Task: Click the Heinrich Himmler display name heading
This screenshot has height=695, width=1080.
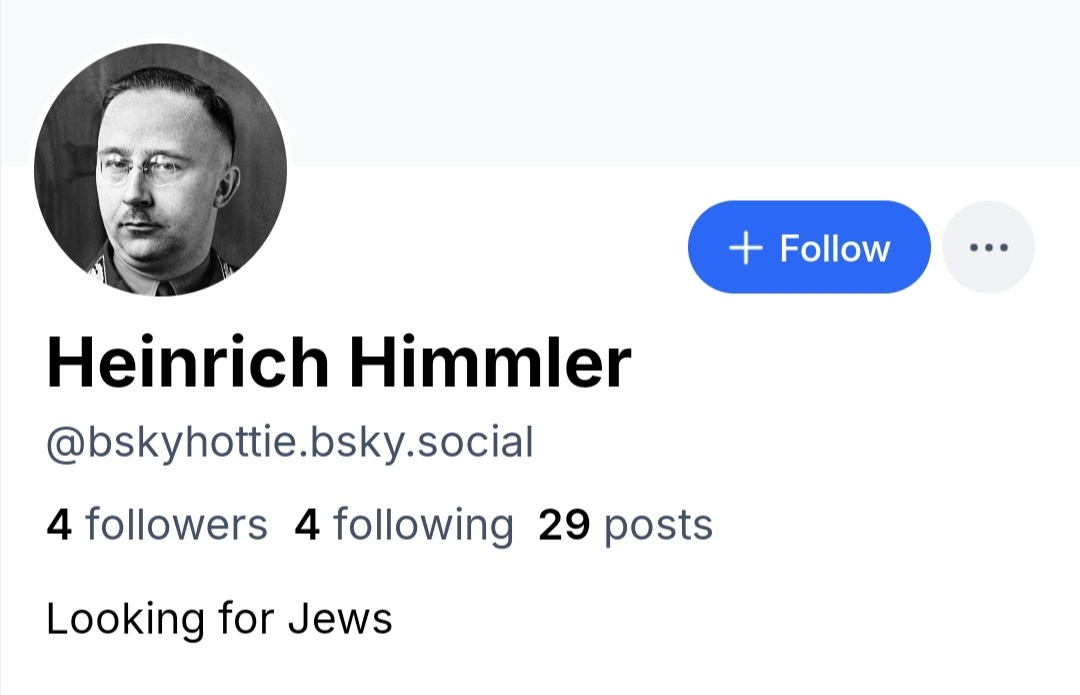Action: [339, 362]
